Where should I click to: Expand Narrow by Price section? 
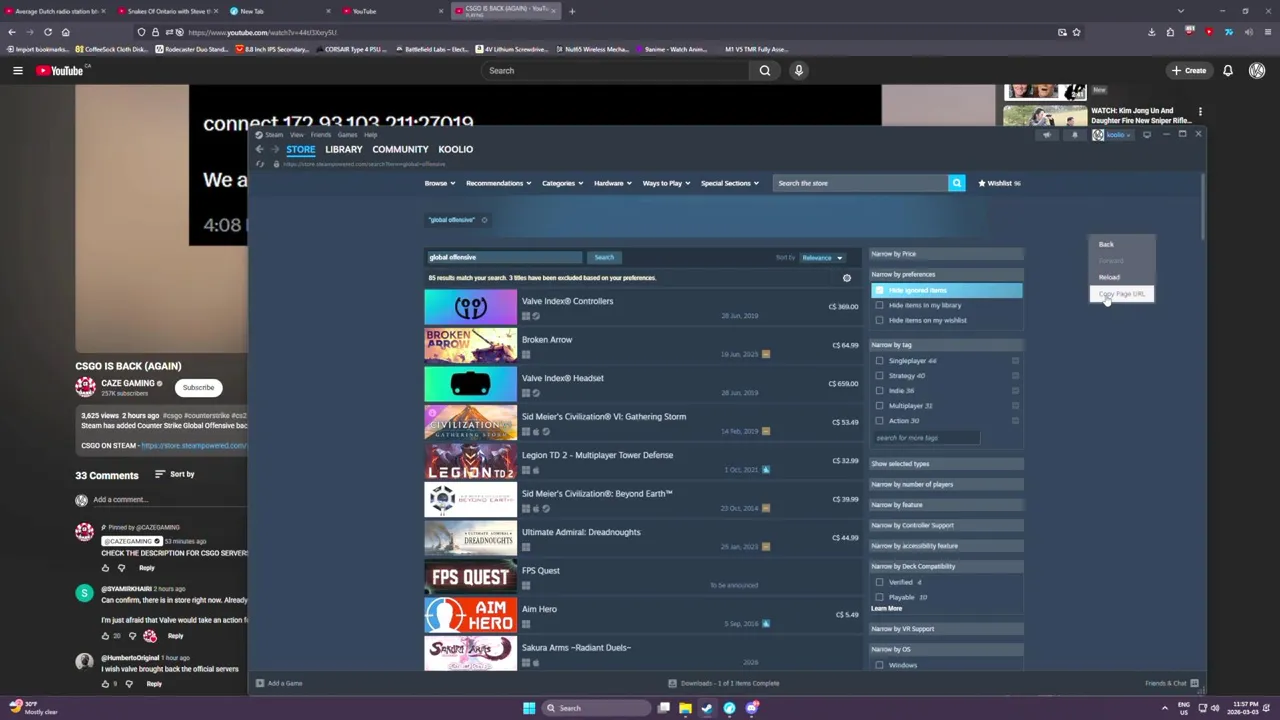[x=946, y=254]
